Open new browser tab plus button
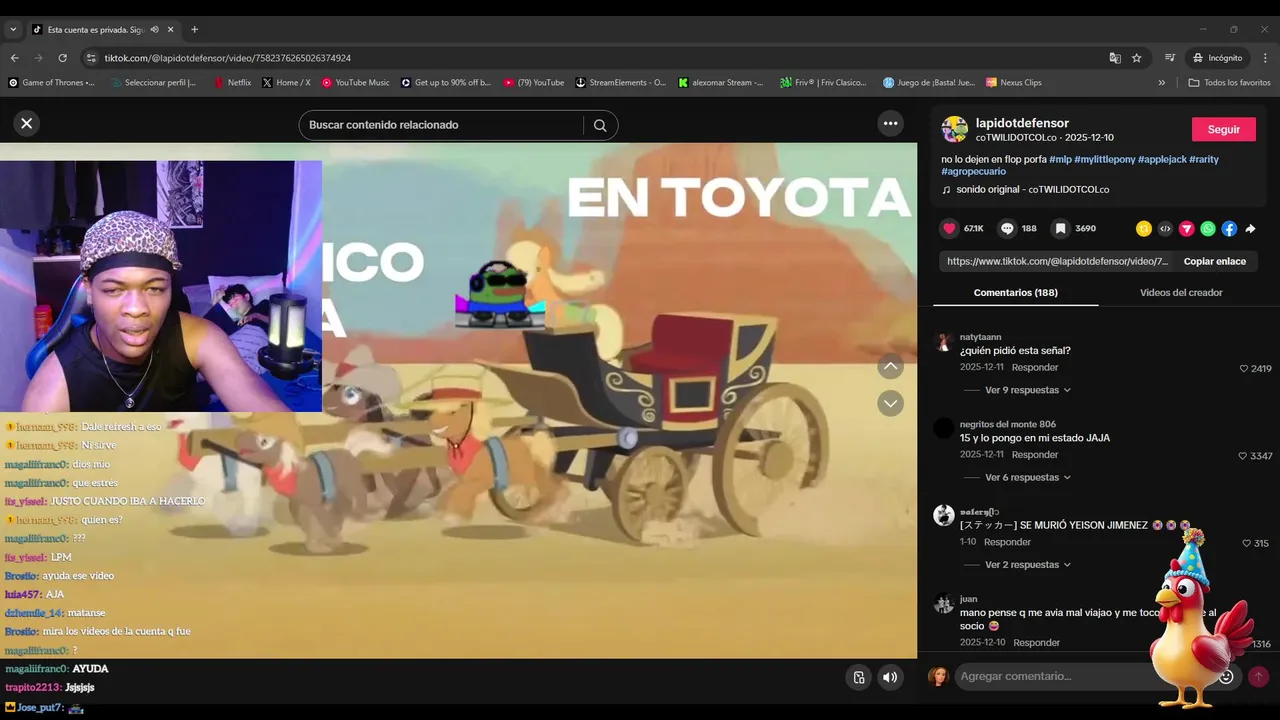 [x=194, y=30]
